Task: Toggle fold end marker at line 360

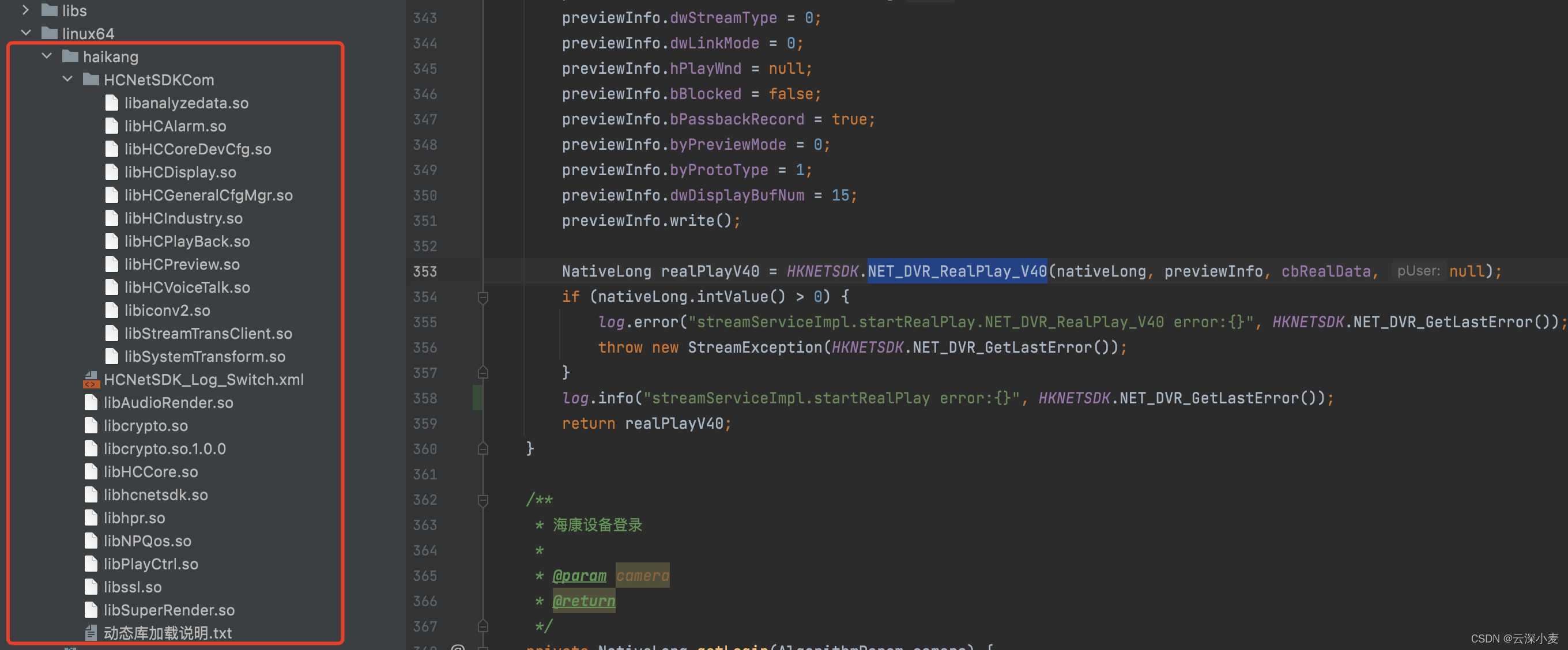Action: point(483,448)
